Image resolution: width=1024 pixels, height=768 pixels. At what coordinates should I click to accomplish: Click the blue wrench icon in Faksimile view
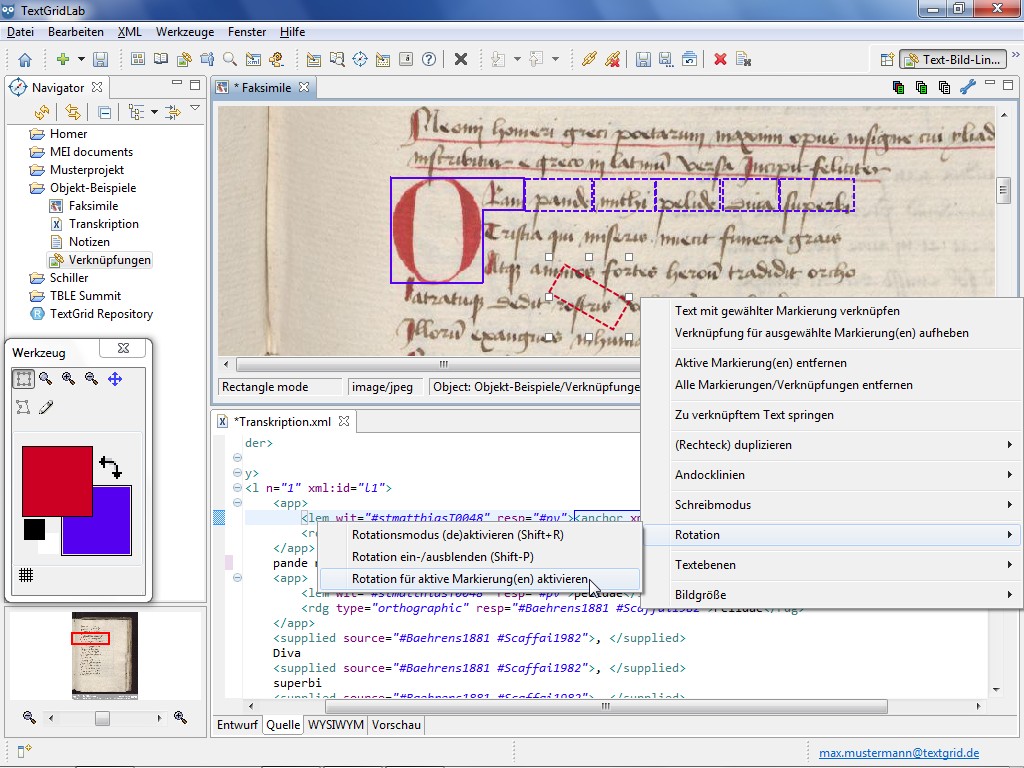(x=967, y=88)
